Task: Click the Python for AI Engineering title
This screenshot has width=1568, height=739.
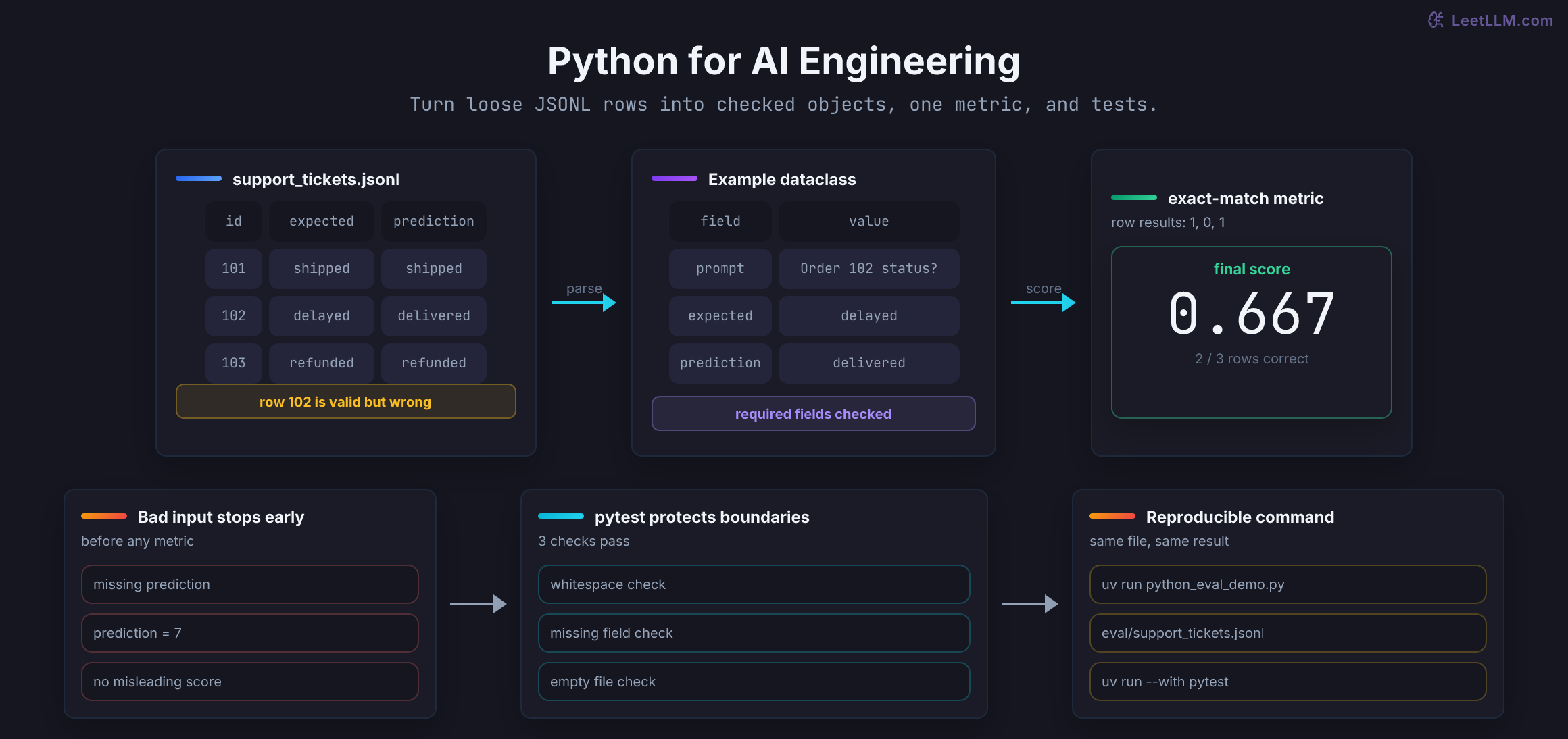Action: coord(784,61)
